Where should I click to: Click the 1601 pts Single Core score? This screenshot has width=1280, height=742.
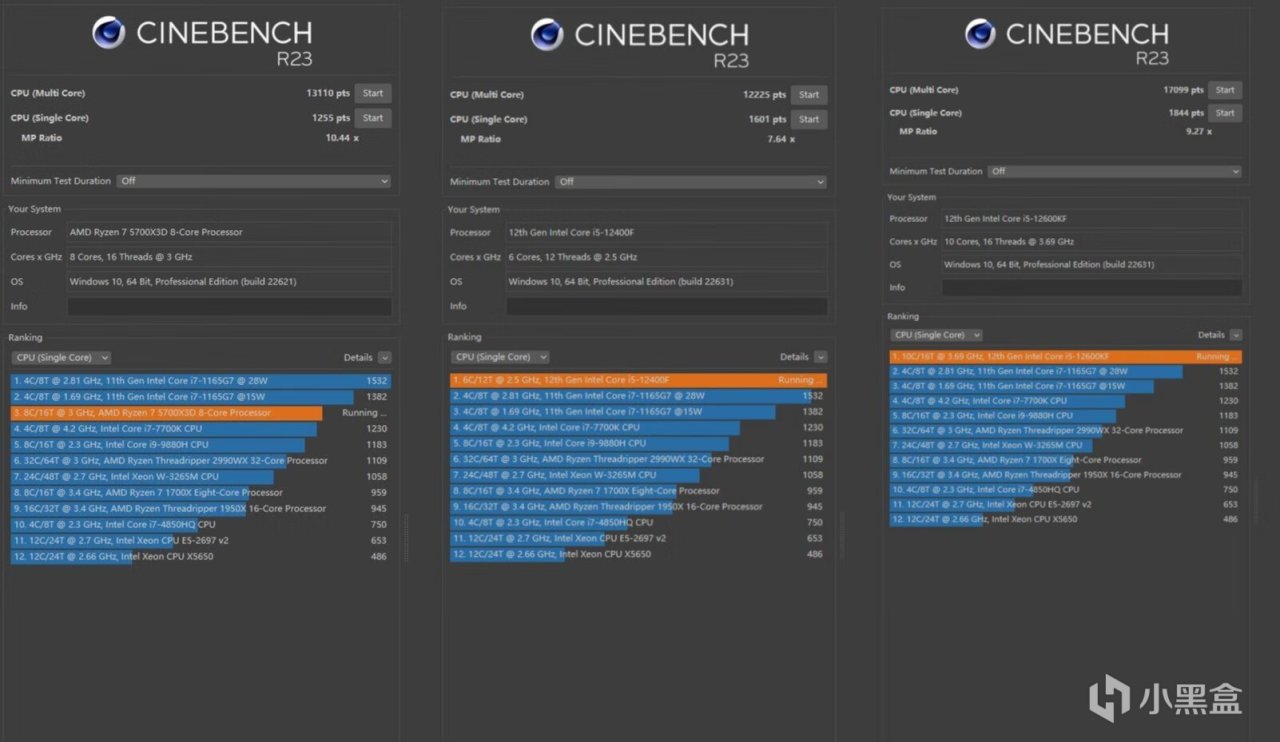coord(768,119)
